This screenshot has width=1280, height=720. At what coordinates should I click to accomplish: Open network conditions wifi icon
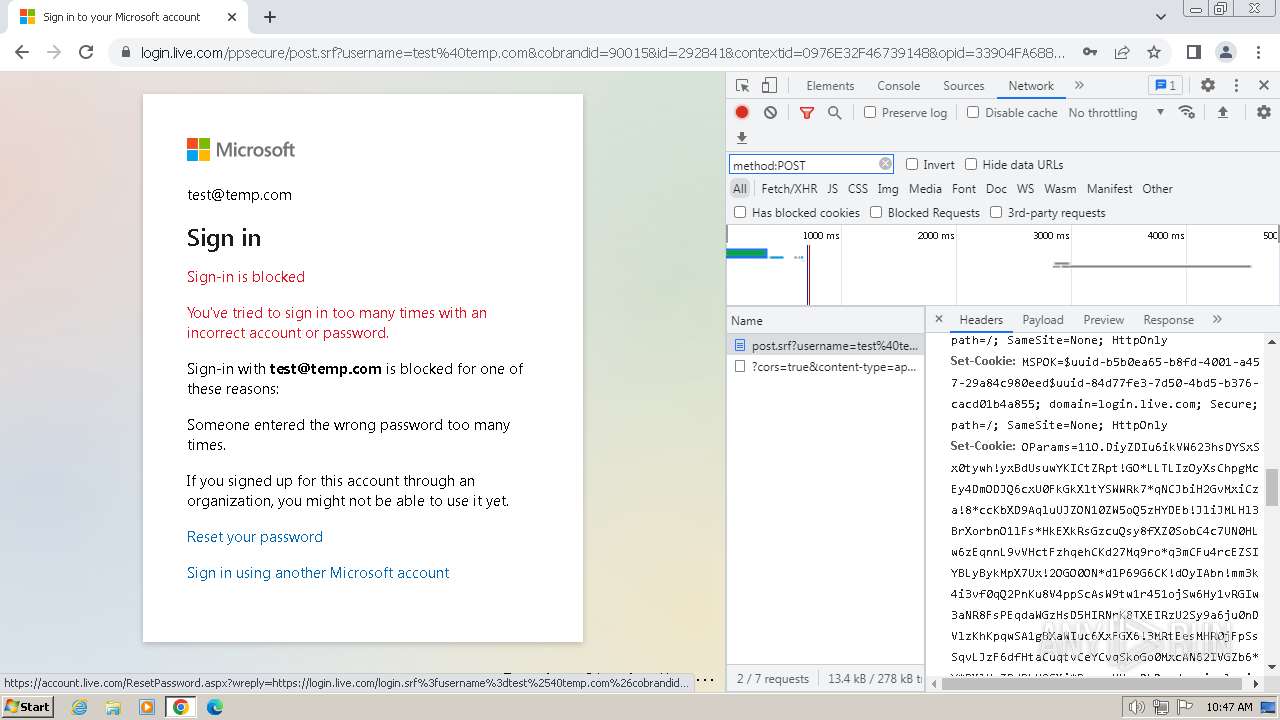point(1187,112)
